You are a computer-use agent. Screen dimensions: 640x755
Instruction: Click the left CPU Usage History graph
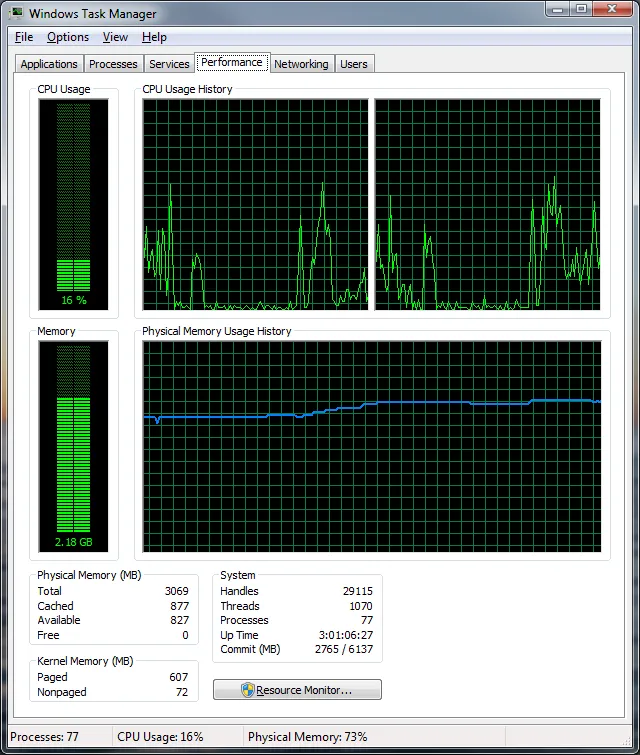click(255, 205)
